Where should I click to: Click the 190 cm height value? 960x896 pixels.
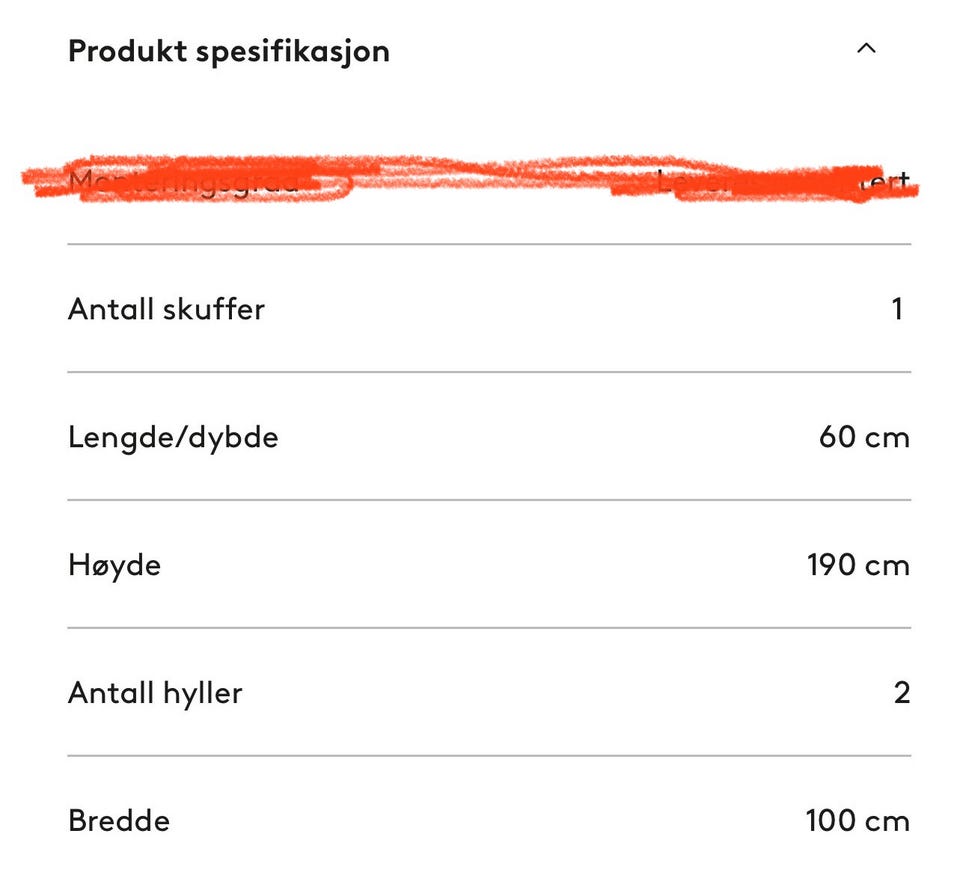pyautogui.click(x=858, y=565)
